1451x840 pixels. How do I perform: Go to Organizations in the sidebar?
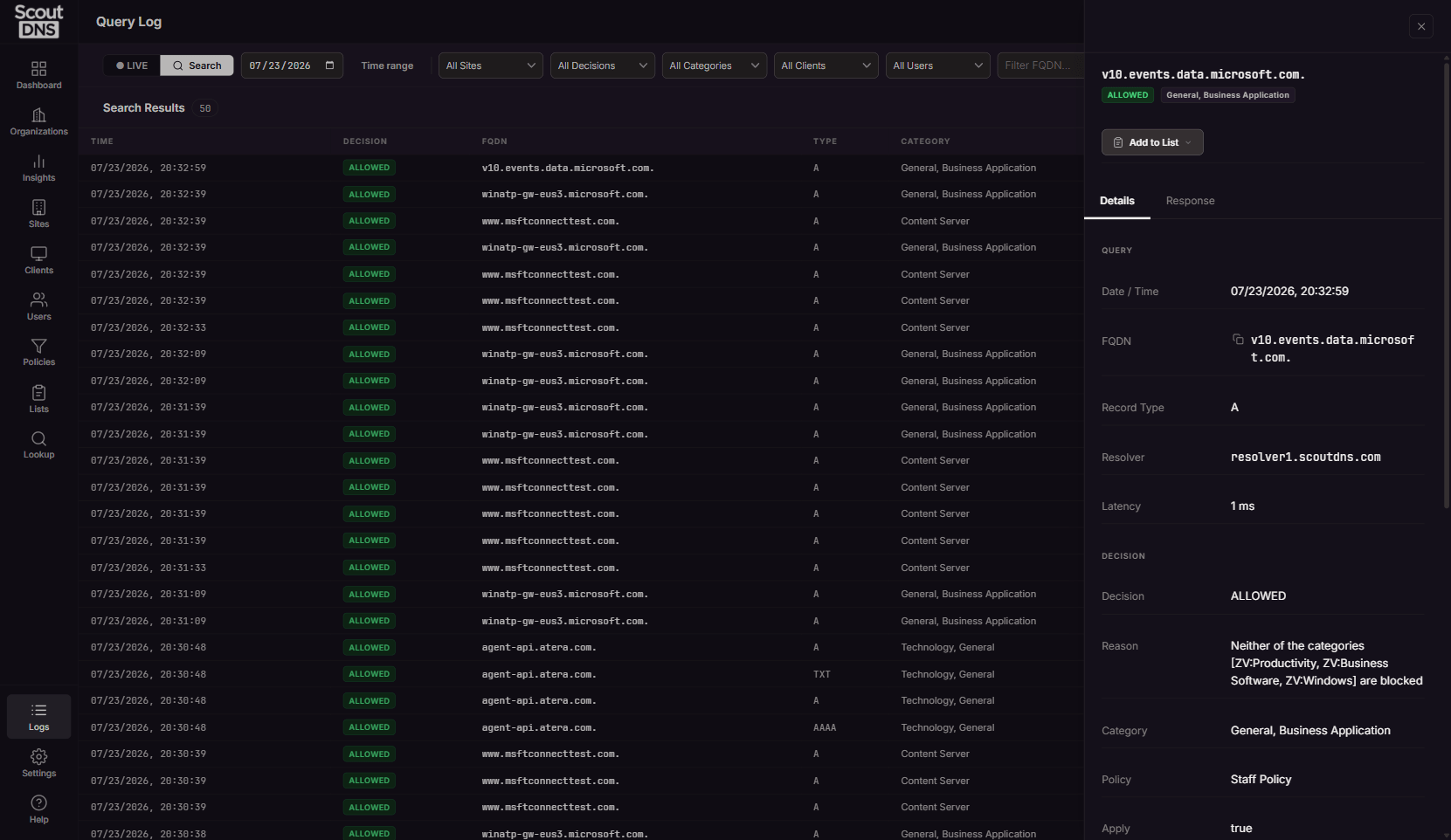pos(38,121)
